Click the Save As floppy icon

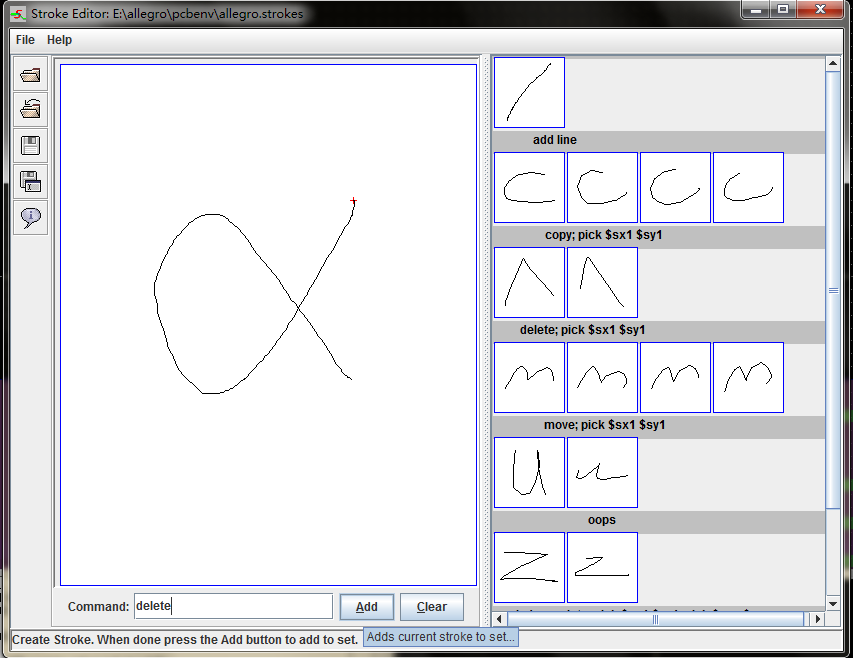(x=30, y=181)
